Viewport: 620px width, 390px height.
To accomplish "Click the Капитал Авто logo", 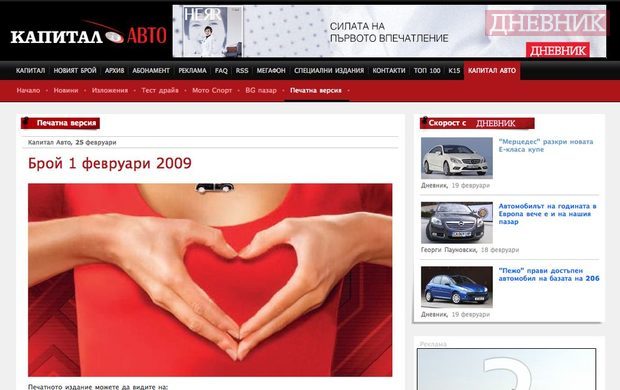I will pos(89,34).
